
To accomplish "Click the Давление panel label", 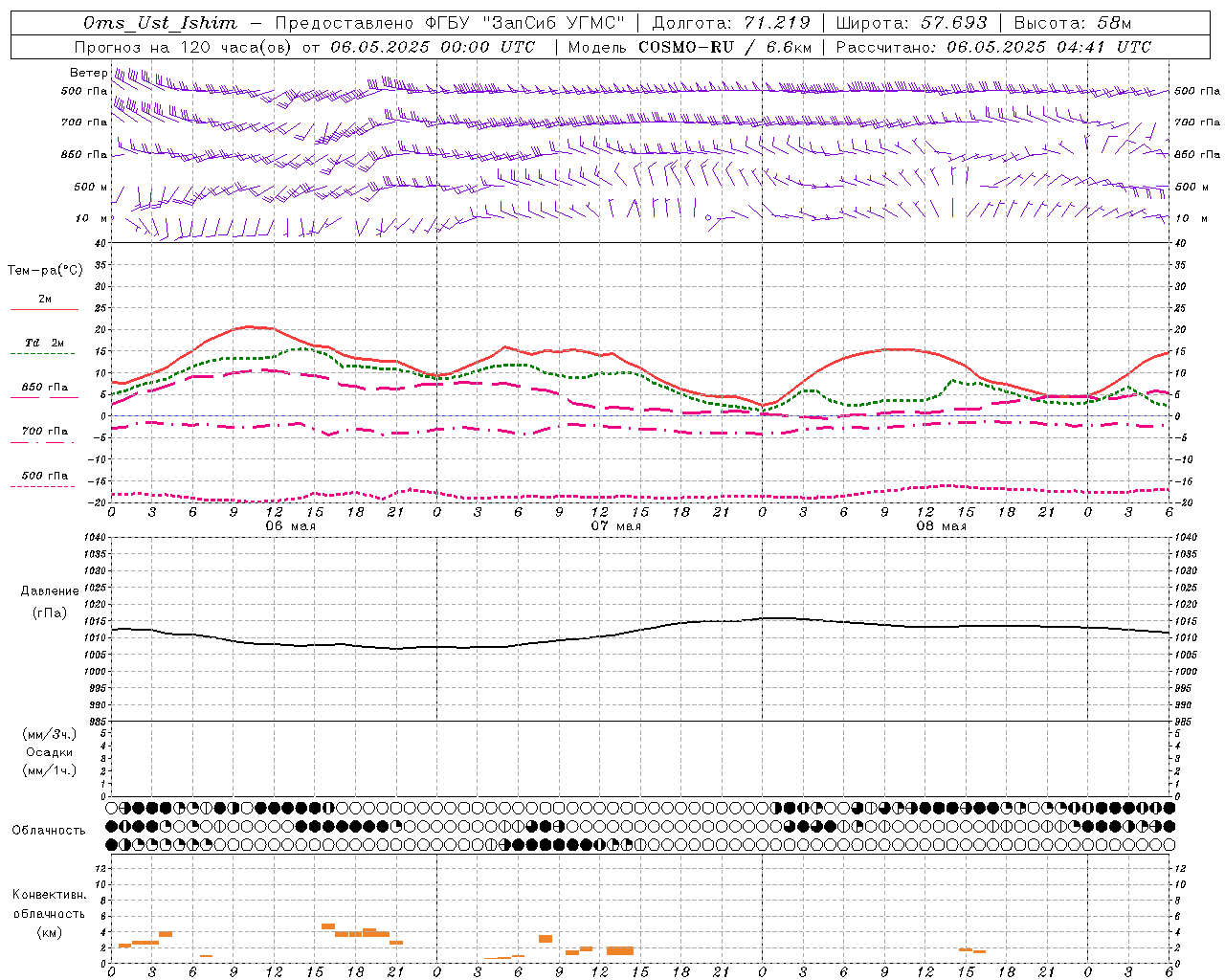I will [x=50, y=591].
